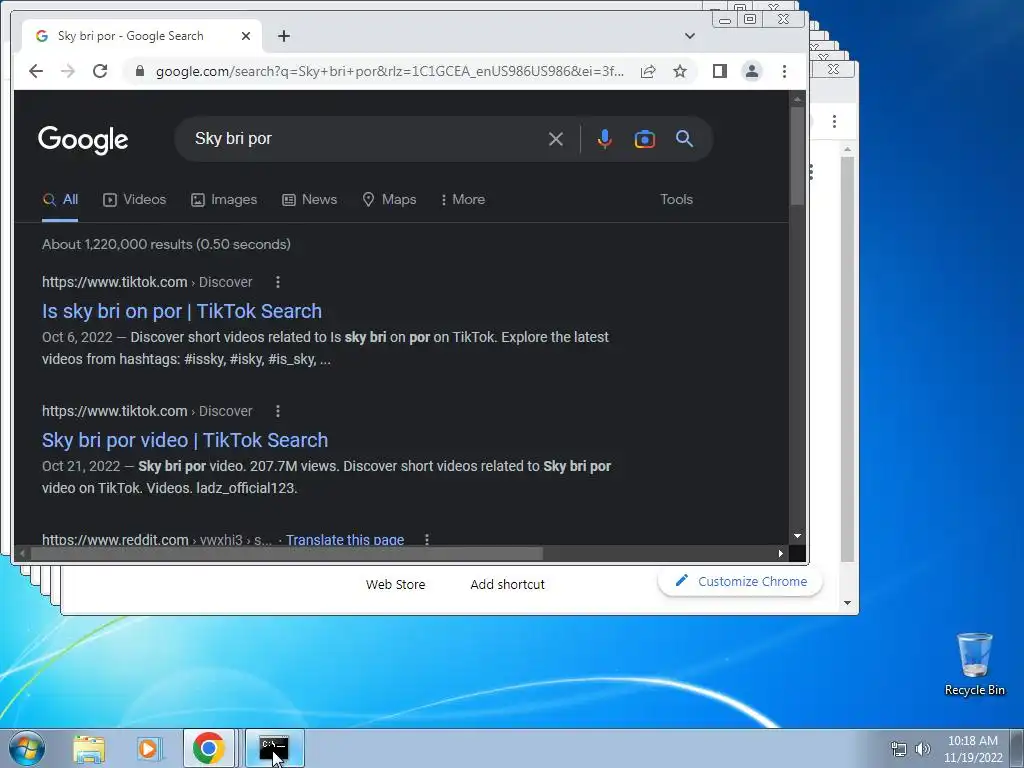Click the horizontal scrollbar right arrow
This screenshot has width=1024, height=768.
click(780, 554)
